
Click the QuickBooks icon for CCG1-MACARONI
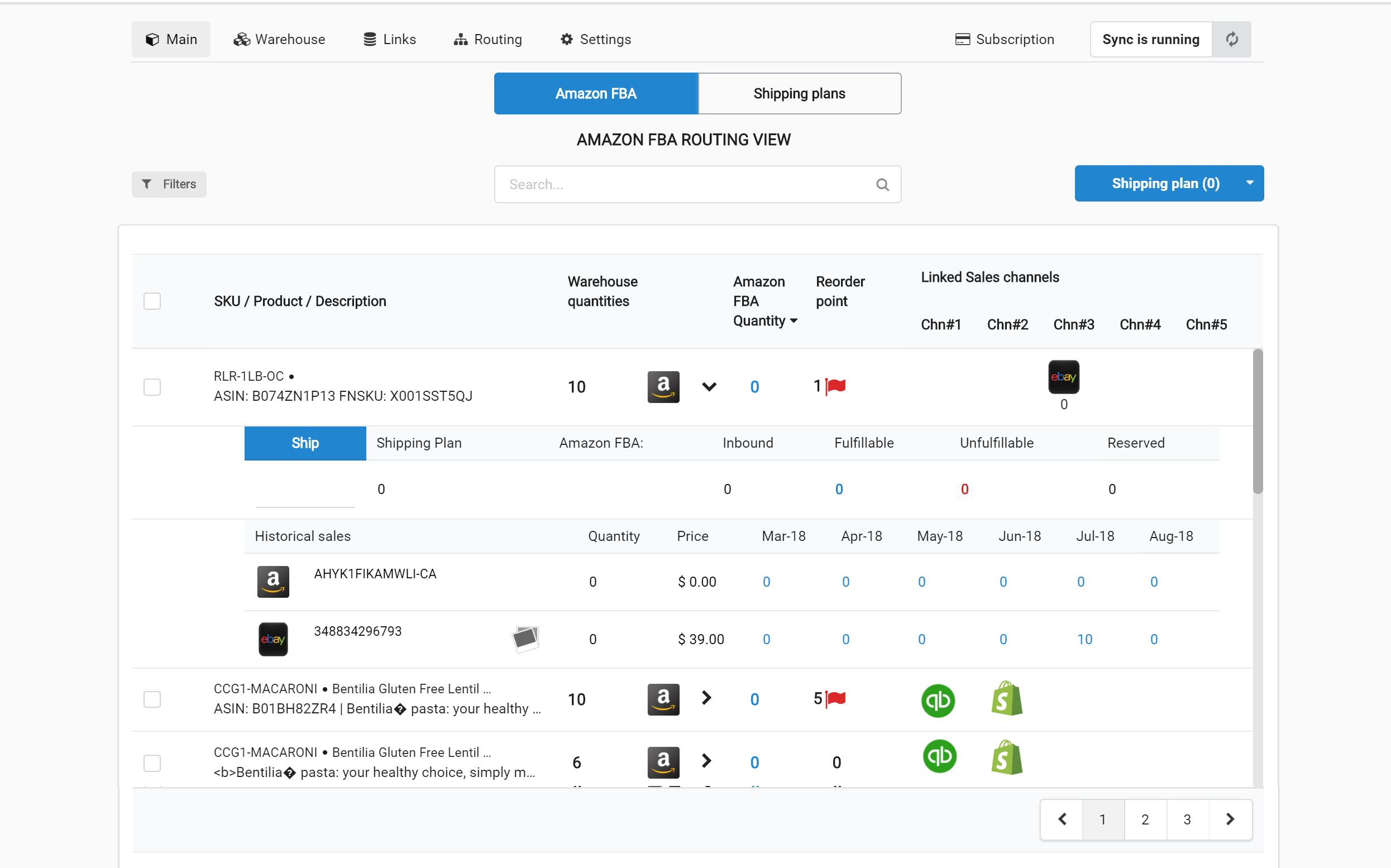(x=938, y=700)
